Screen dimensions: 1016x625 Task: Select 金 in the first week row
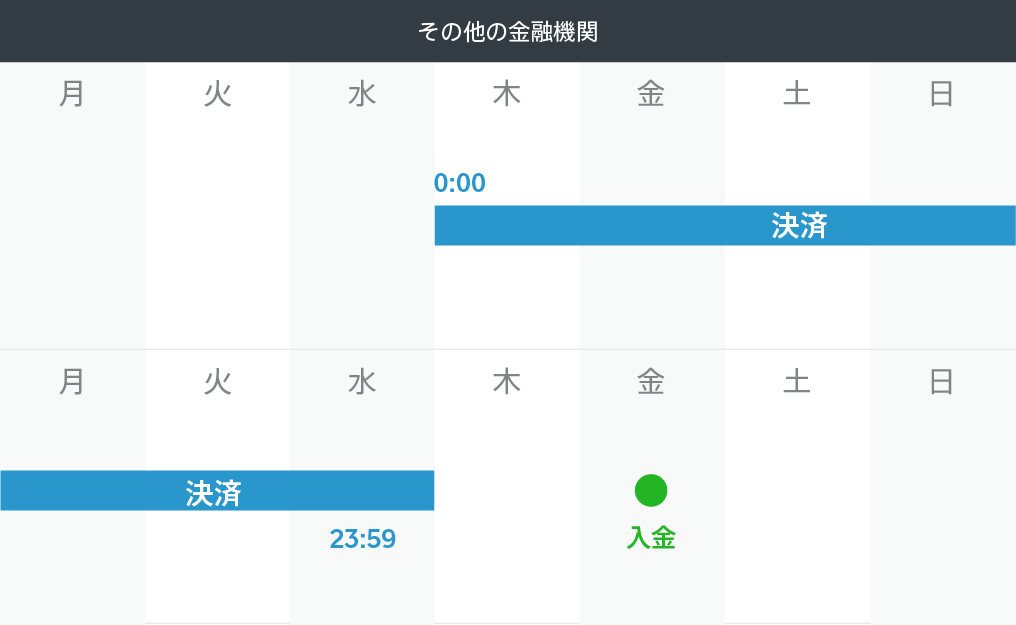pos(651,94)
